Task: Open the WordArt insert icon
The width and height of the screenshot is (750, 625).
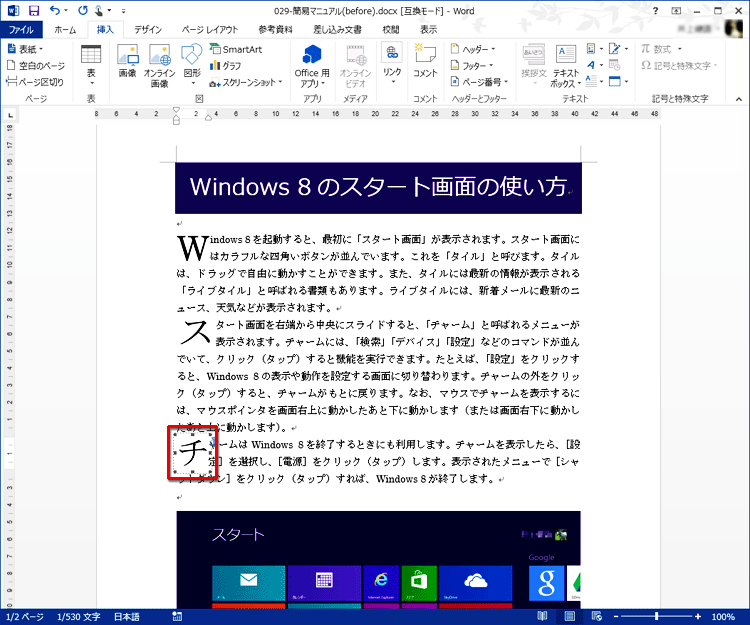Action: 594,65
